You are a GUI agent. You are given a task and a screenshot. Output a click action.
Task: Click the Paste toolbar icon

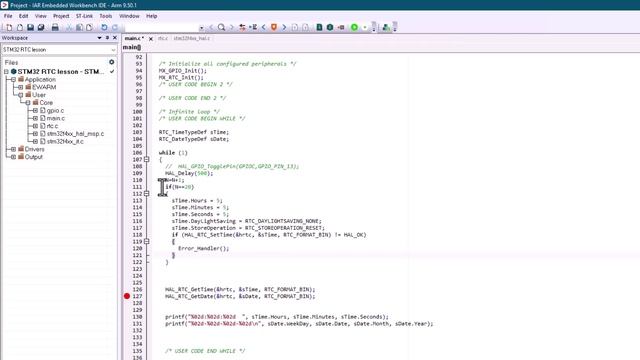point(89,27)
